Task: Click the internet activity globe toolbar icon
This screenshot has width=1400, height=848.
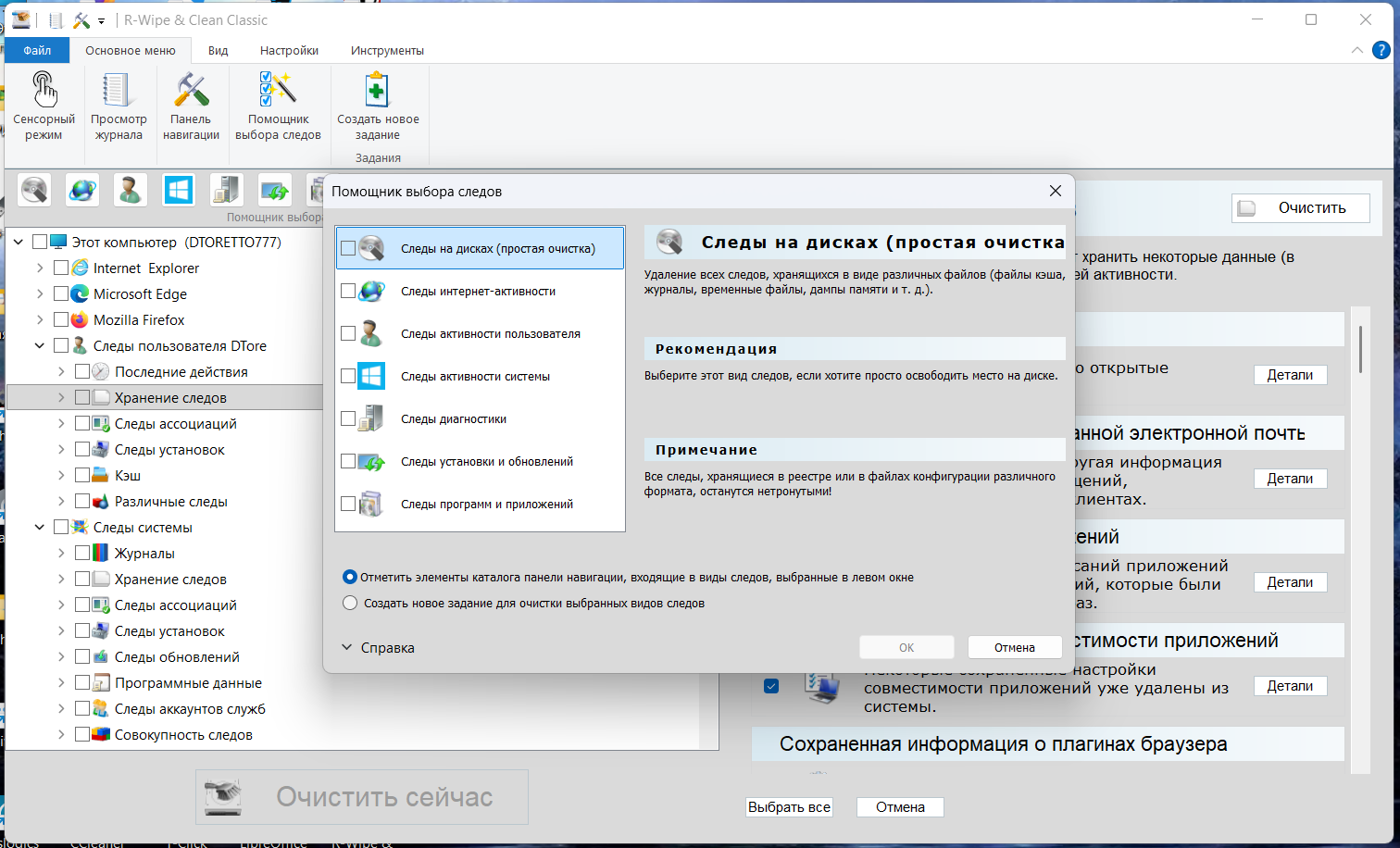Action: click(82, 190)
